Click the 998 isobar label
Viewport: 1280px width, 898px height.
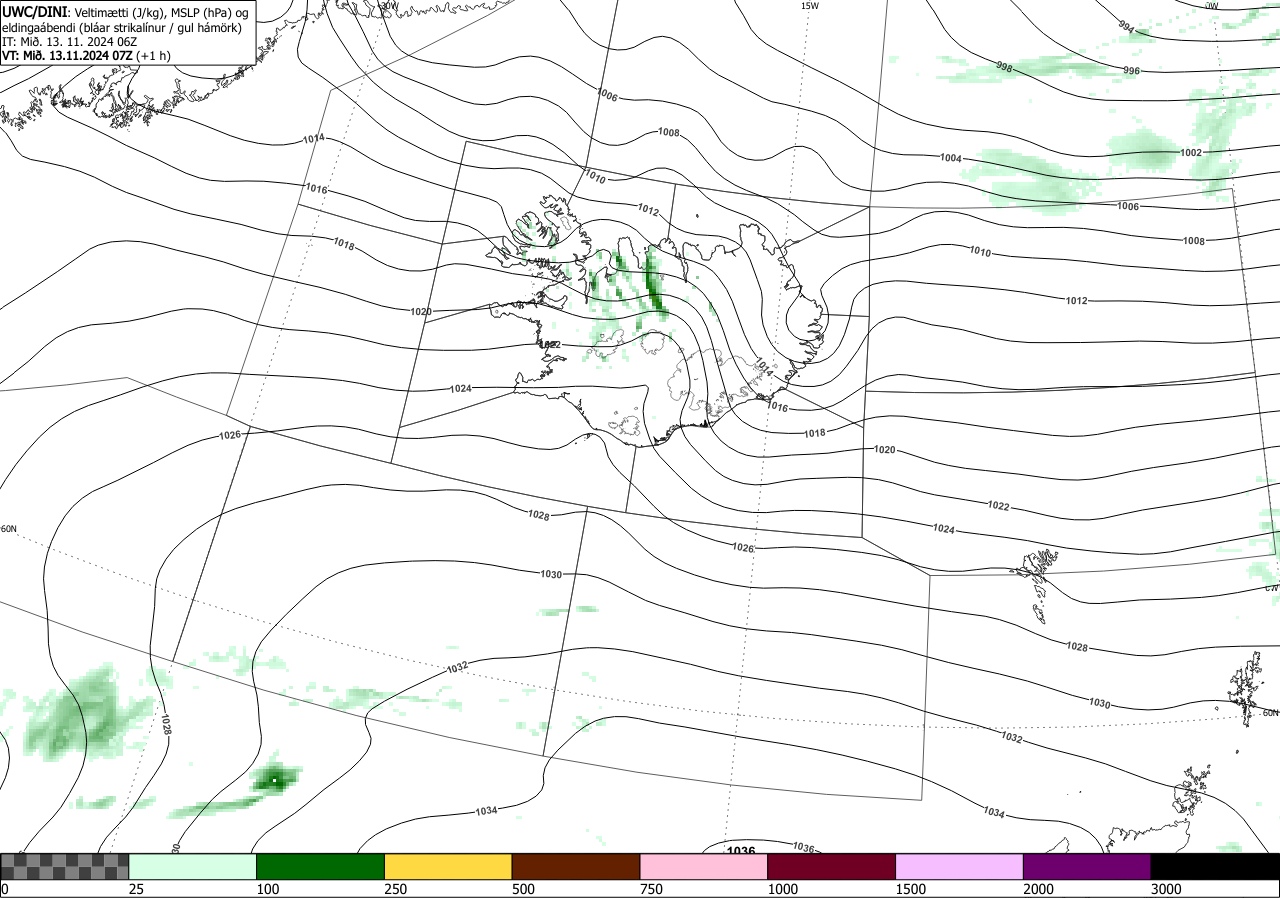point(1004,67)
